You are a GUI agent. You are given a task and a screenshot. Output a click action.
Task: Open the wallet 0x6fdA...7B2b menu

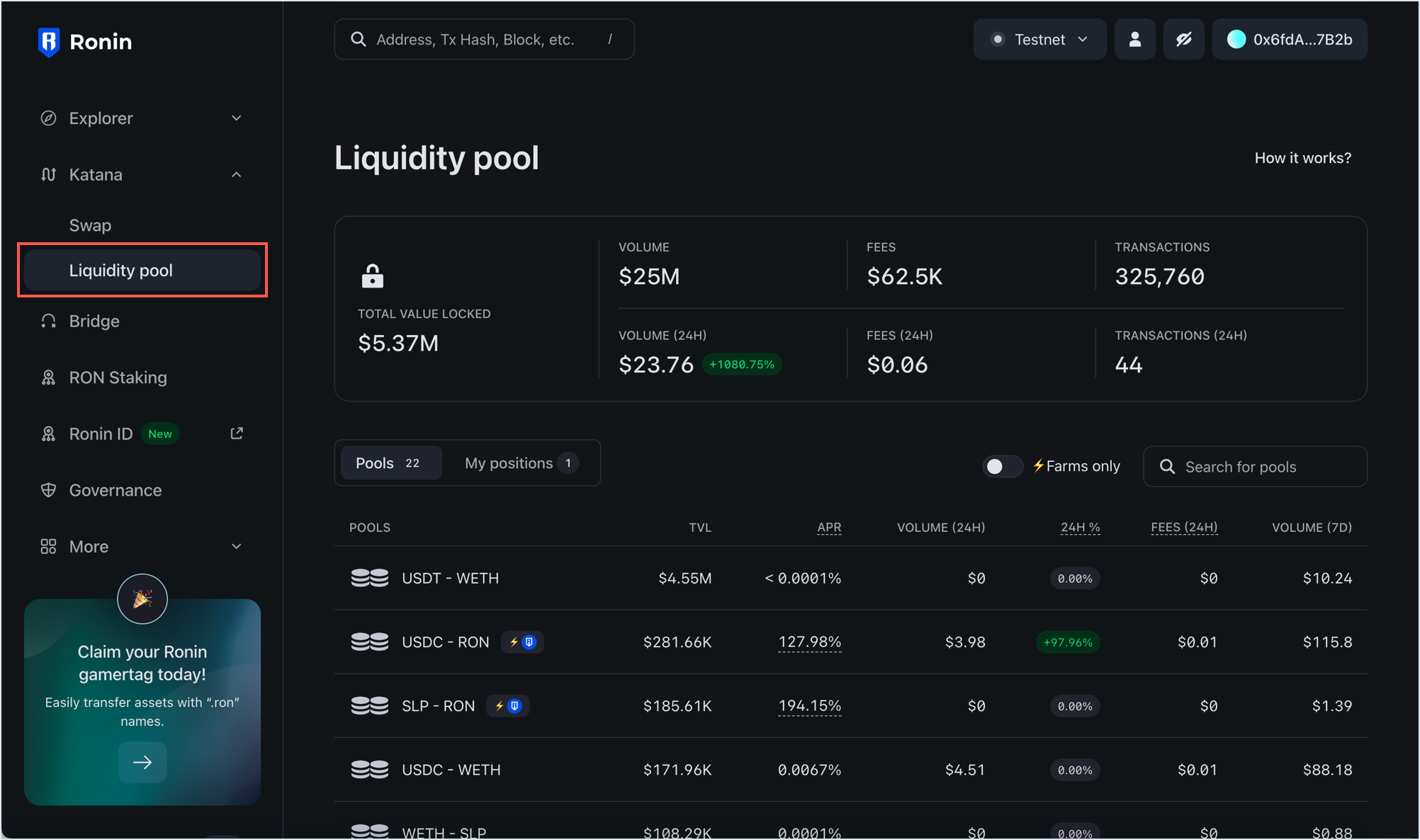(x=1290, y=39)
